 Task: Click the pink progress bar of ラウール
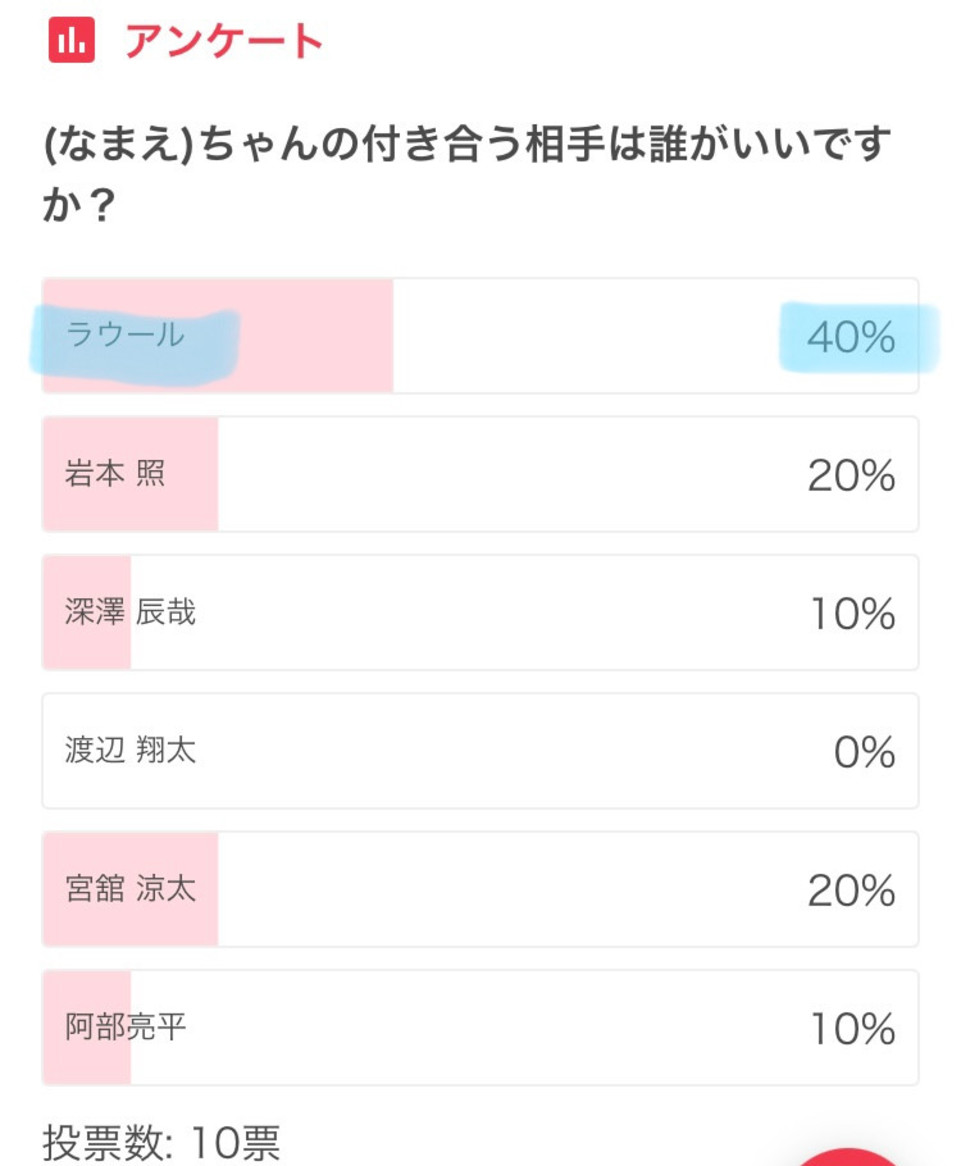(x=218, y=335)
